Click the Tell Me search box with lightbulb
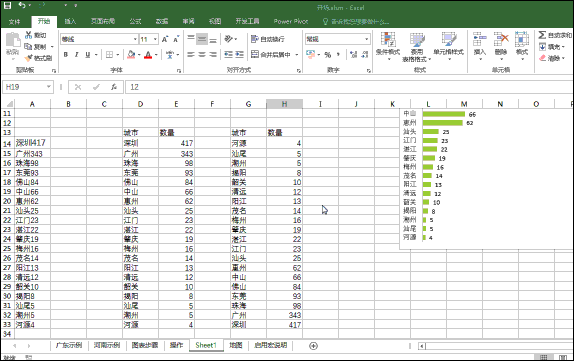The height and width of the screenshot is (361, 574). (355, 22)
